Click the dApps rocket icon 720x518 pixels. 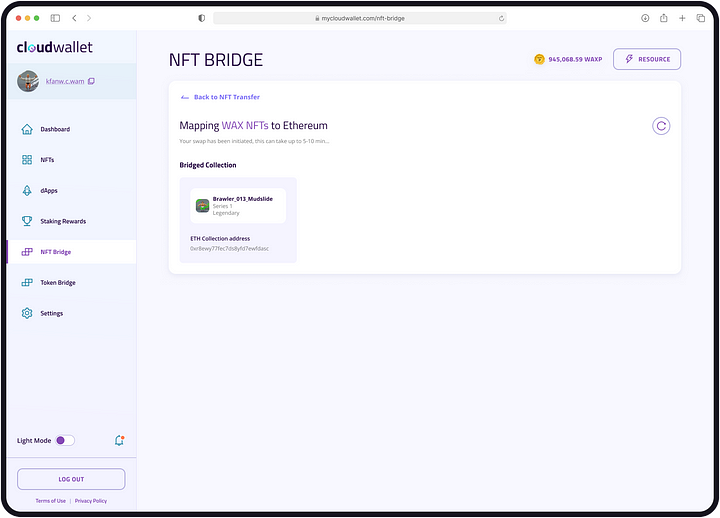tap(27, 191)
